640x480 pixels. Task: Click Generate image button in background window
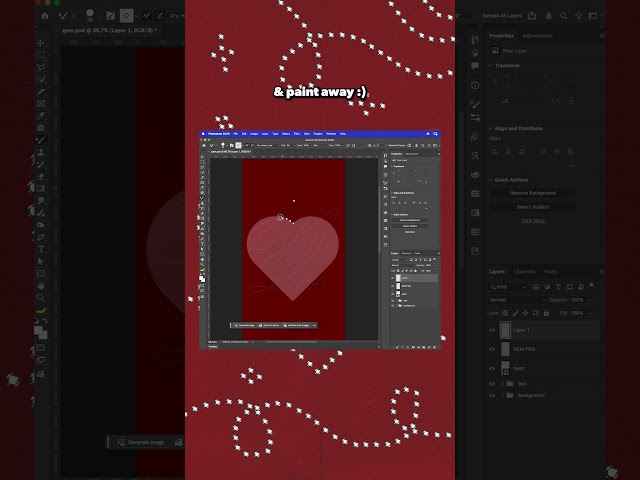[141, 442]
